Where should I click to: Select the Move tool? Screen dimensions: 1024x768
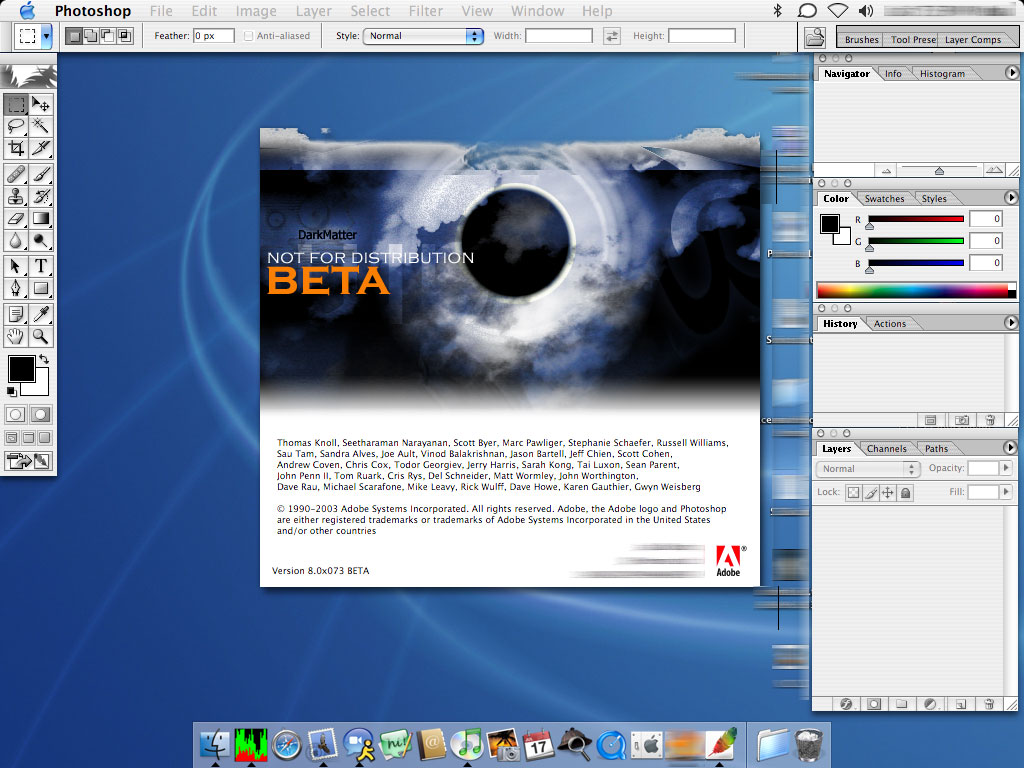(x=40, y=104)
